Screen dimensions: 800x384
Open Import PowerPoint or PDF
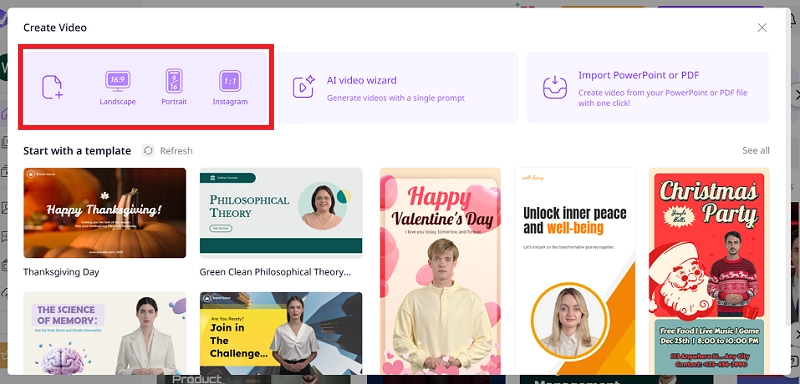(648, 87)
